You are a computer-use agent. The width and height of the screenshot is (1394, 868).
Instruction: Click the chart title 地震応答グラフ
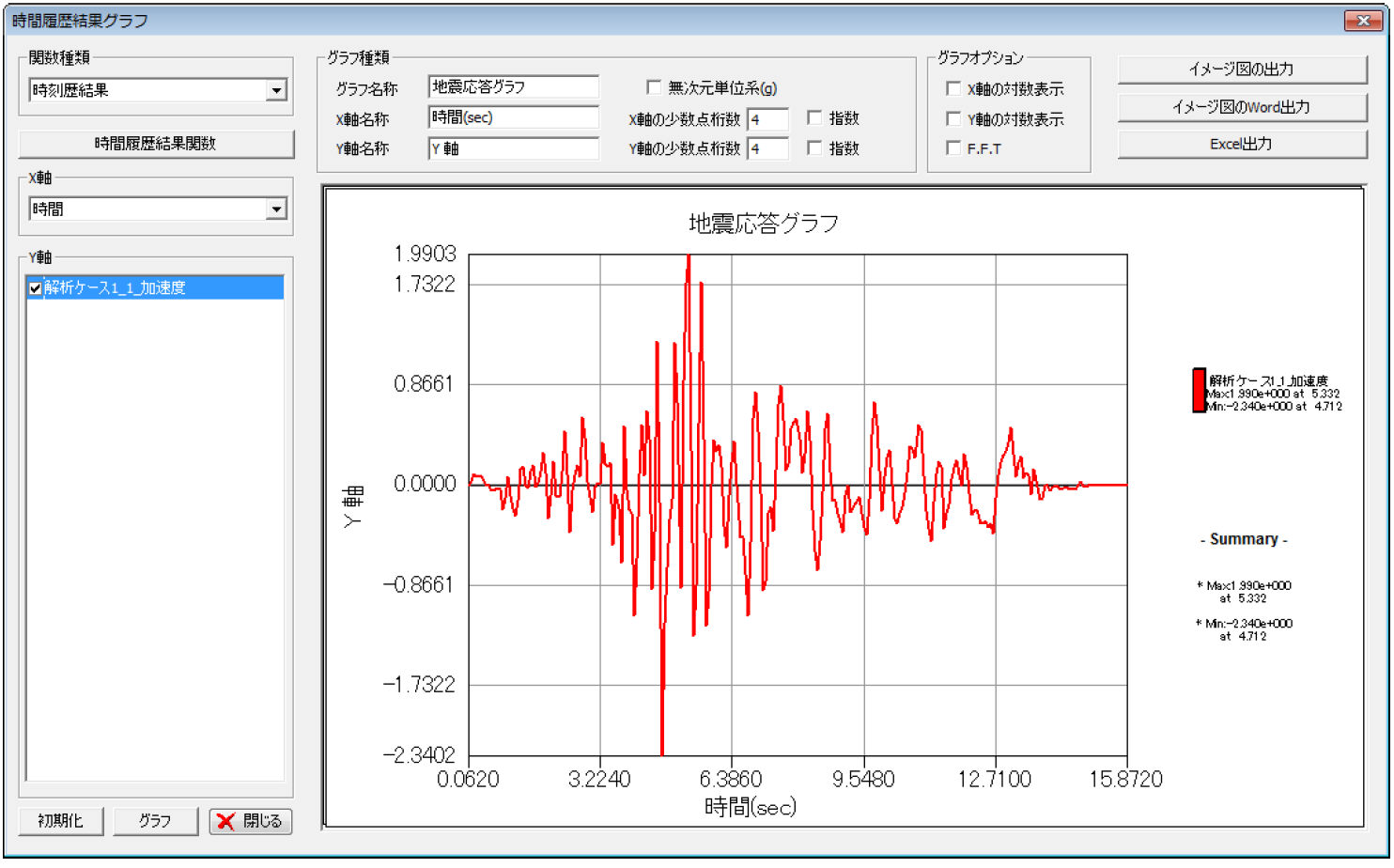pyautogui.click(x=764, y=224)
